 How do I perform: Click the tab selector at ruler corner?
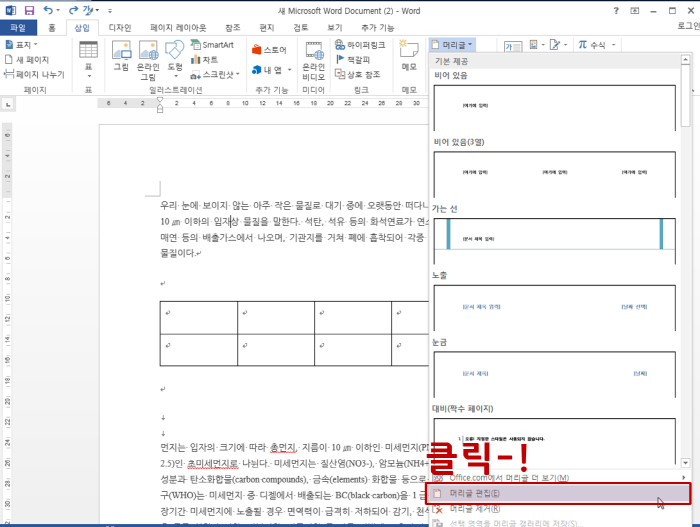pos(8,104)
